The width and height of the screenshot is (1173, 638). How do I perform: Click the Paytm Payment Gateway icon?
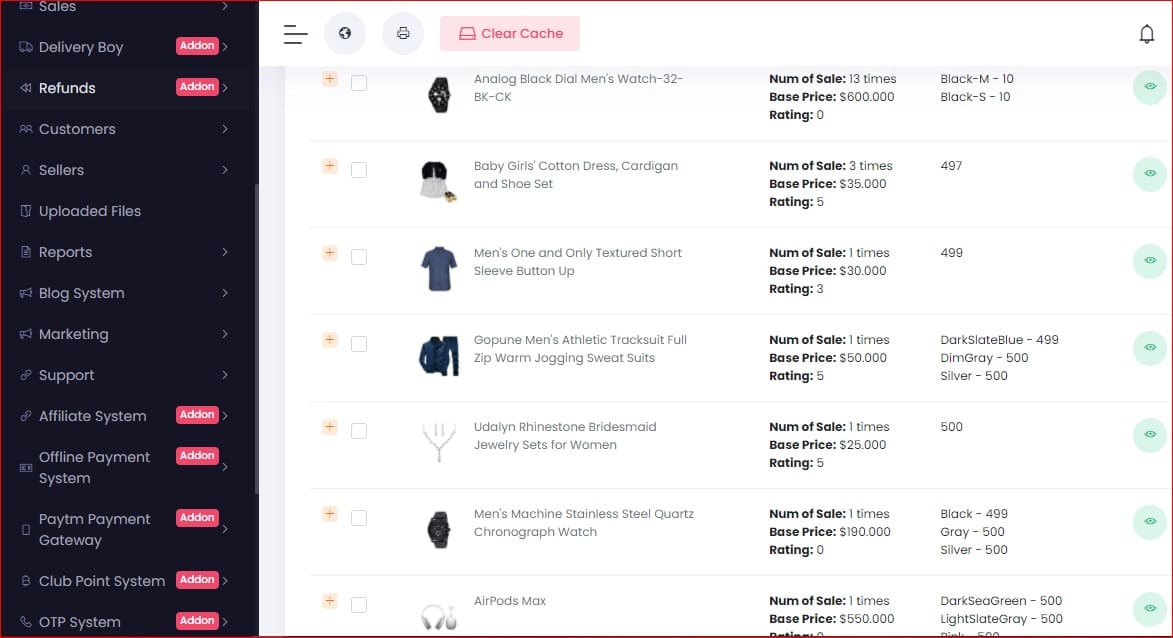pos(25,530)
